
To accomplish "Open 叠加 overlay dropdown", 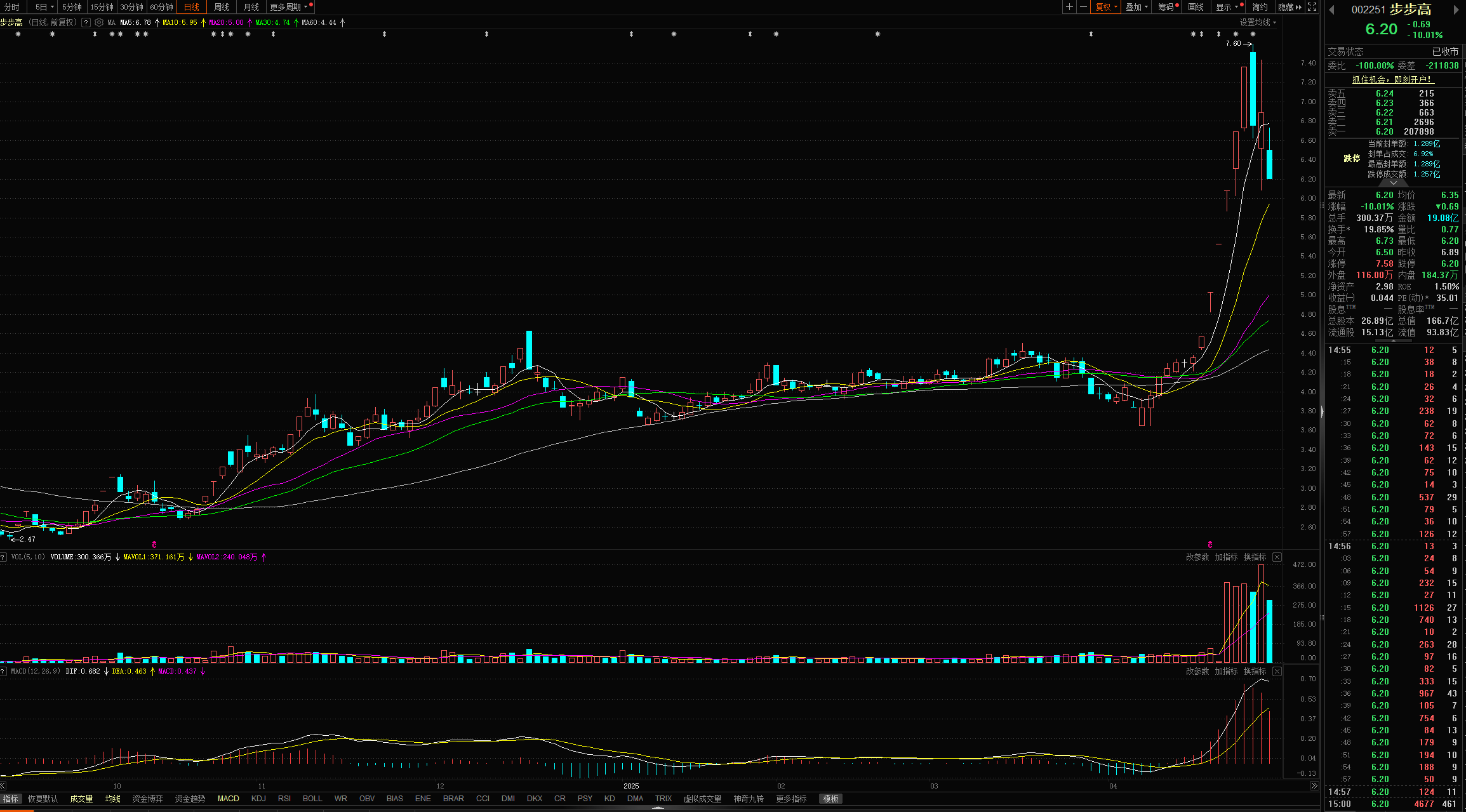I will pyautogui.click(x=1137, y=7).
